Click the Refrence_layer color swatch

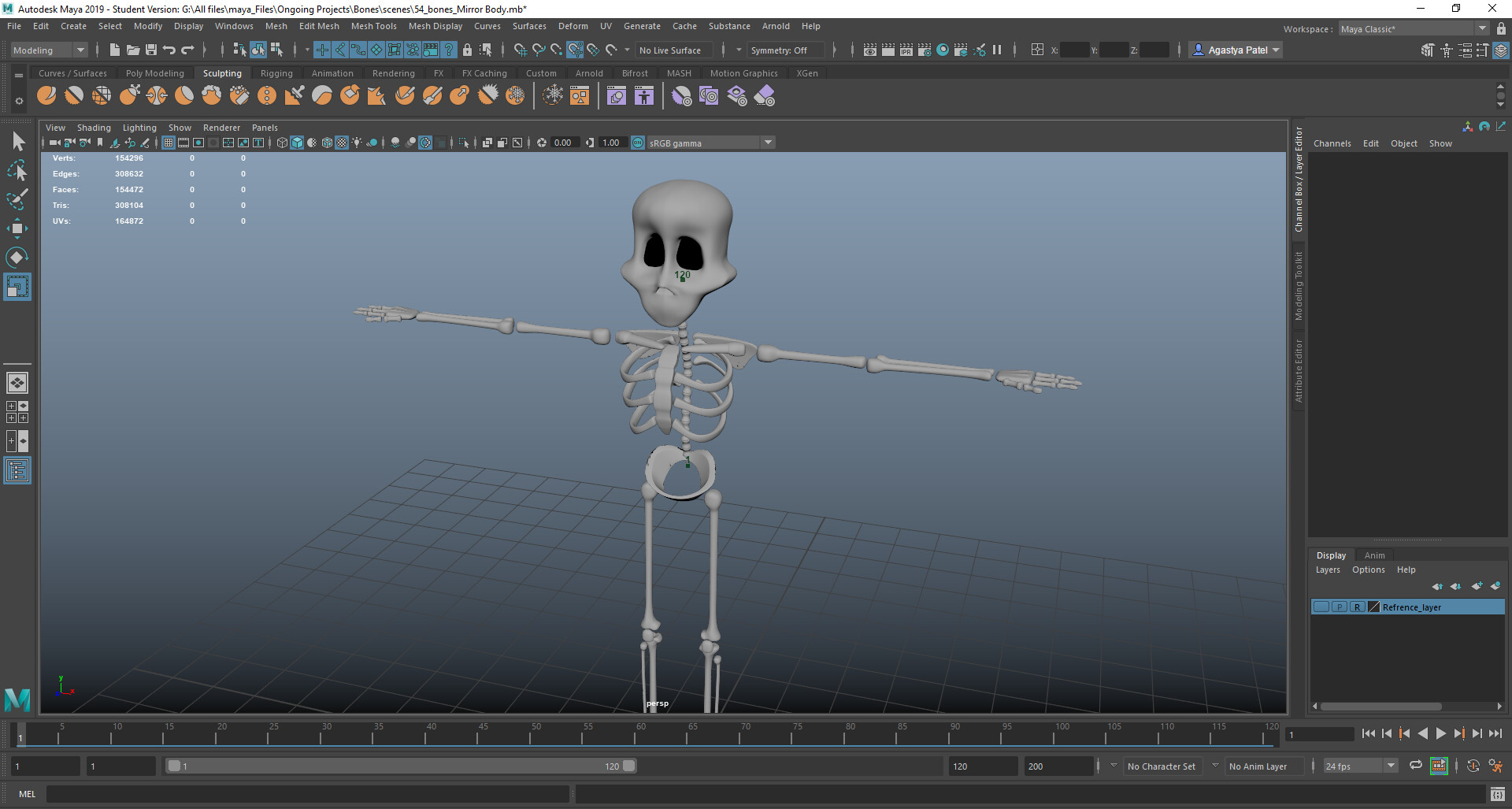(x=1374, y=607)
